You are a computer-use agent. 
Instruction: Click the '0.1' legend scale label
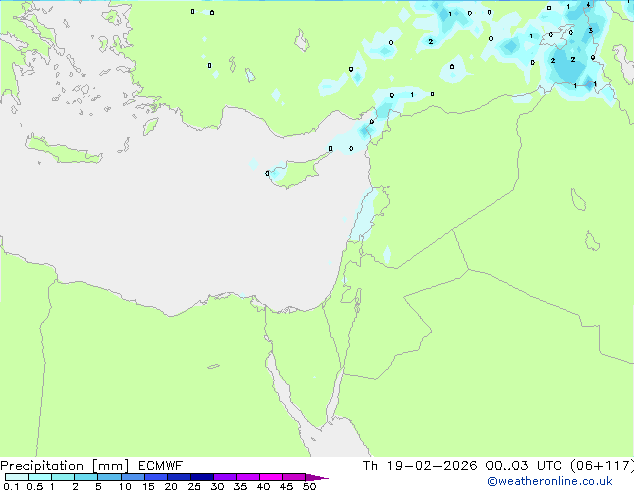point(11,486)
